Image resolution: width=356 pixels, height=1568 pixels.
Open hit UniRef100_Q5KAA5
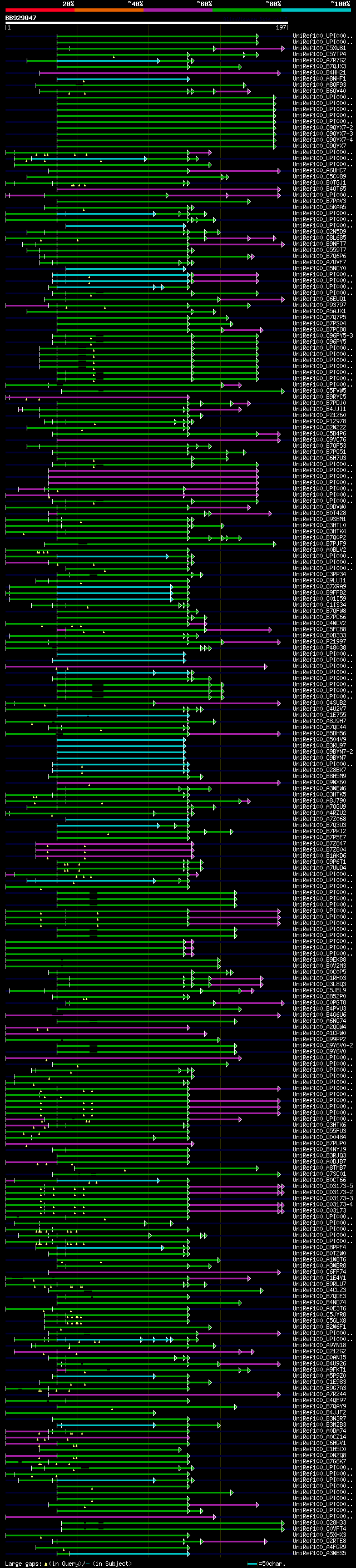319,207
